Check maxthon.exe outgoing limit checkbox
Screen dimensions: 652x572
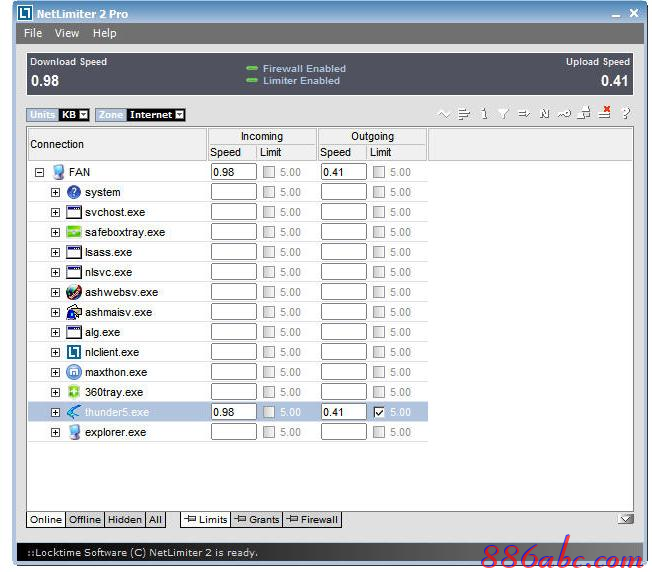click(x=379, y=372)
